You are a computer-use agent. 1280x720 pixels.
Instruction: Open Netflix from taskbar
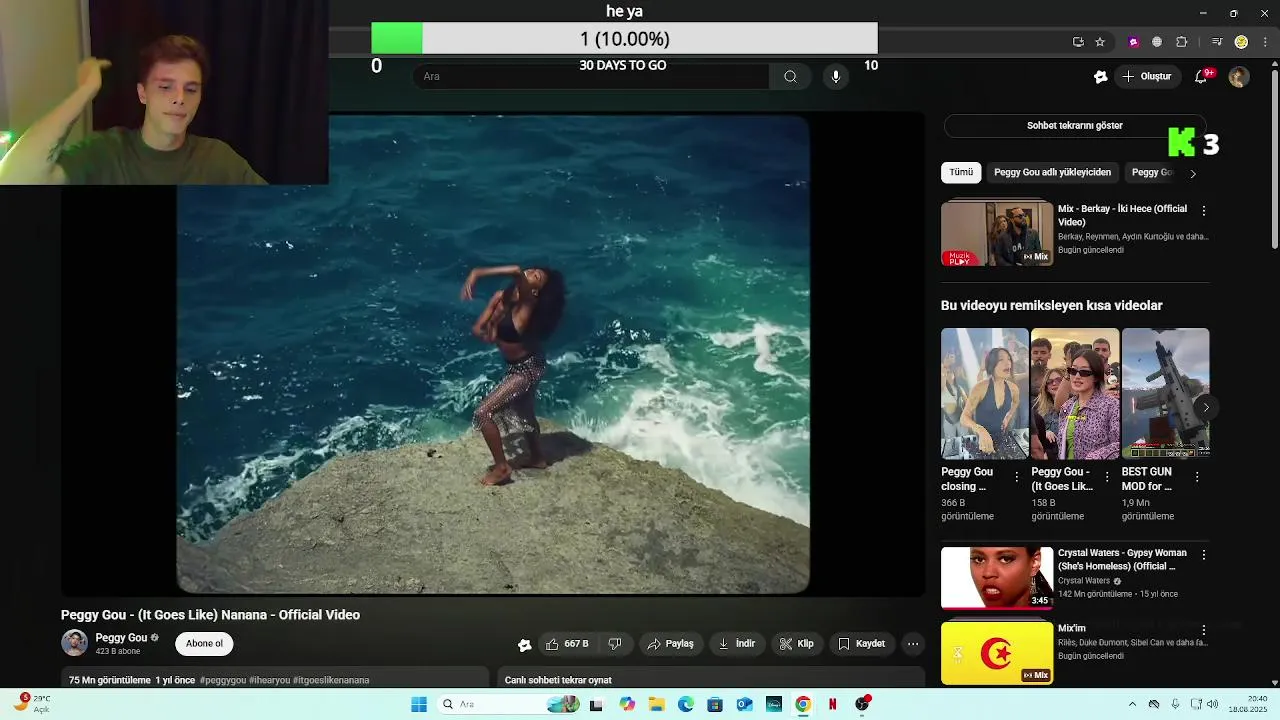pyautogui.click(x=832, y=704)
